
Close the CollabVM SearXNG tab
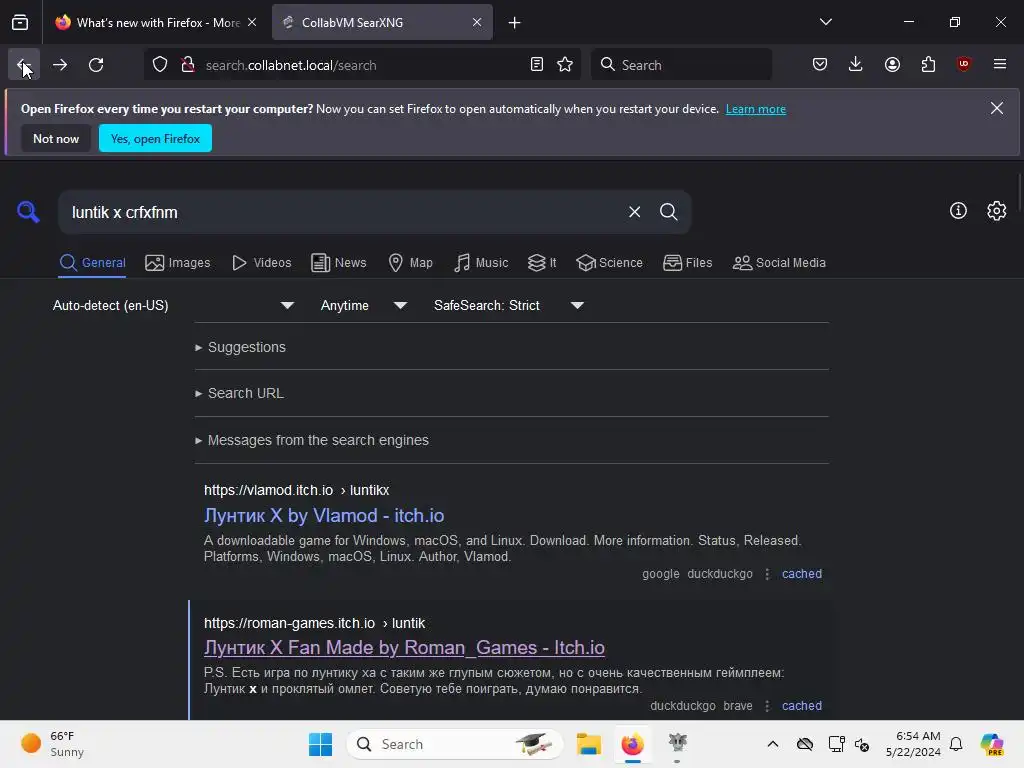pyautogui.click(x=477, y=22)
